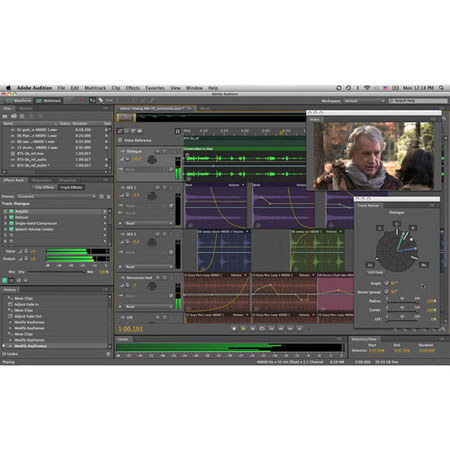Click the Move tool in toolbar
This screenshot has height=450, width=450.
click(x=92, y=100)
